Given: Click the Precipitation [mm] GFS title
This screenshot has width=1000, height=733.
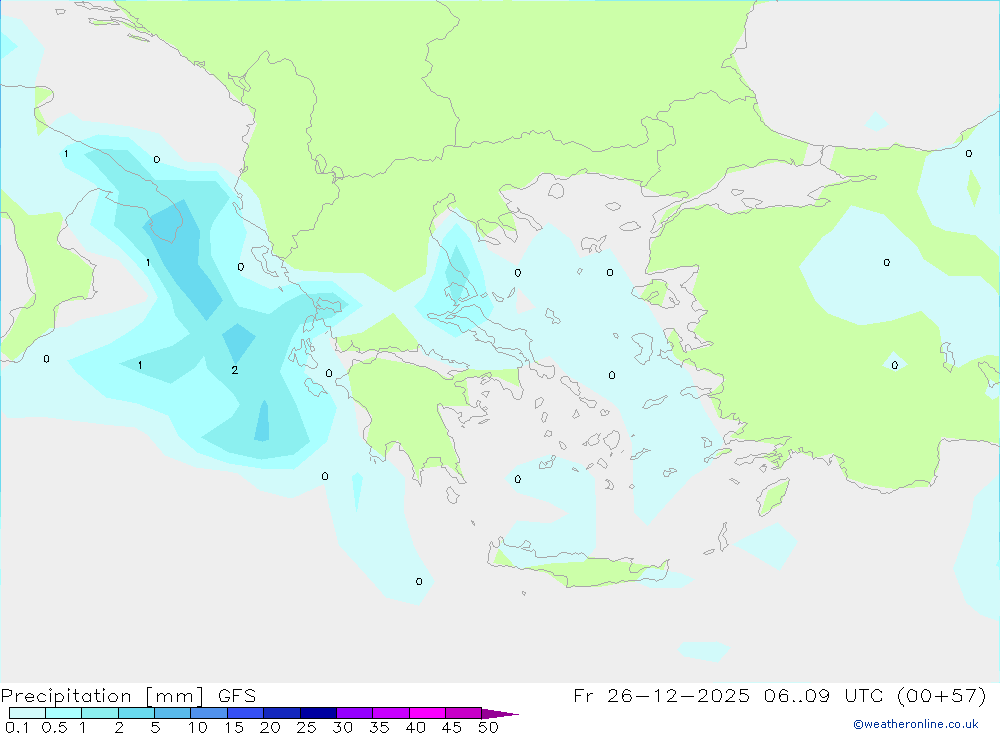Looking at the screenshot, I should (128, 695).
